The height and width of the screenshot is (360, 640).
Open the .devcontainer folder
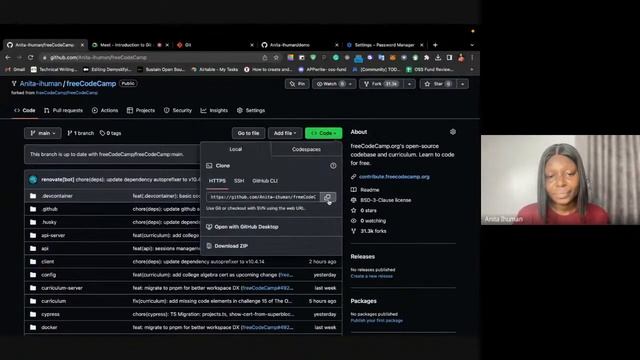(57, 196)
